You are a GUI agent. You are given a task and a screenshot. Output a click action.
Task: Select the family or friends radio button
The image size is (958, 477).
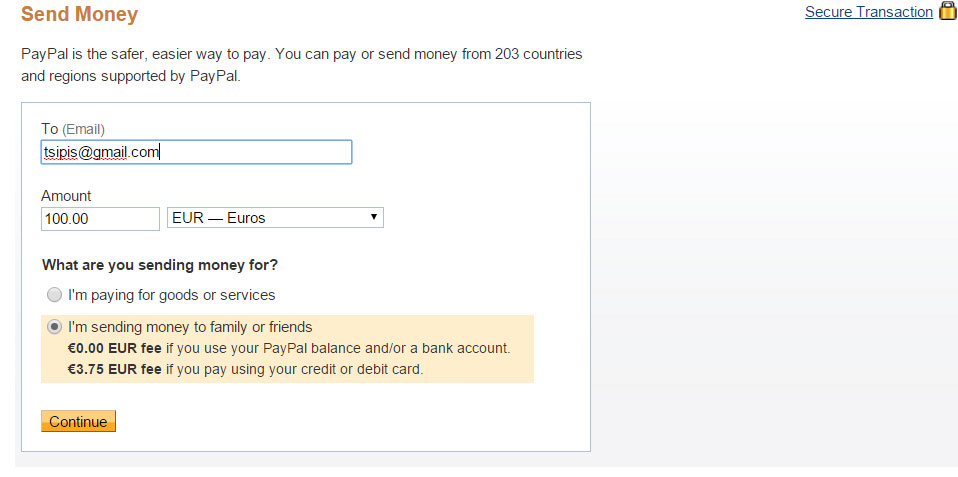click(54, 327)
